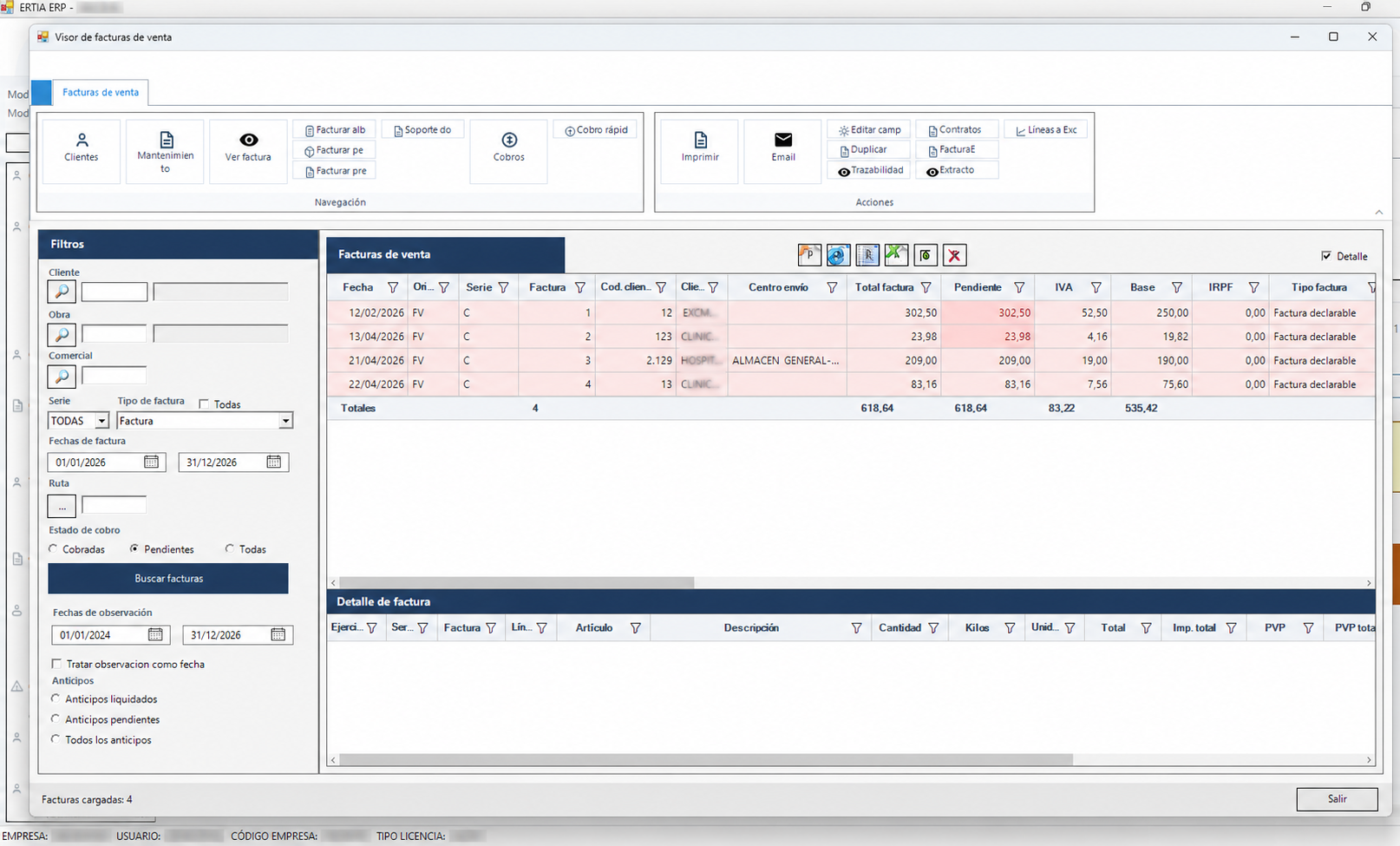Open the Tipo de factura dropdown

point(285,421)
